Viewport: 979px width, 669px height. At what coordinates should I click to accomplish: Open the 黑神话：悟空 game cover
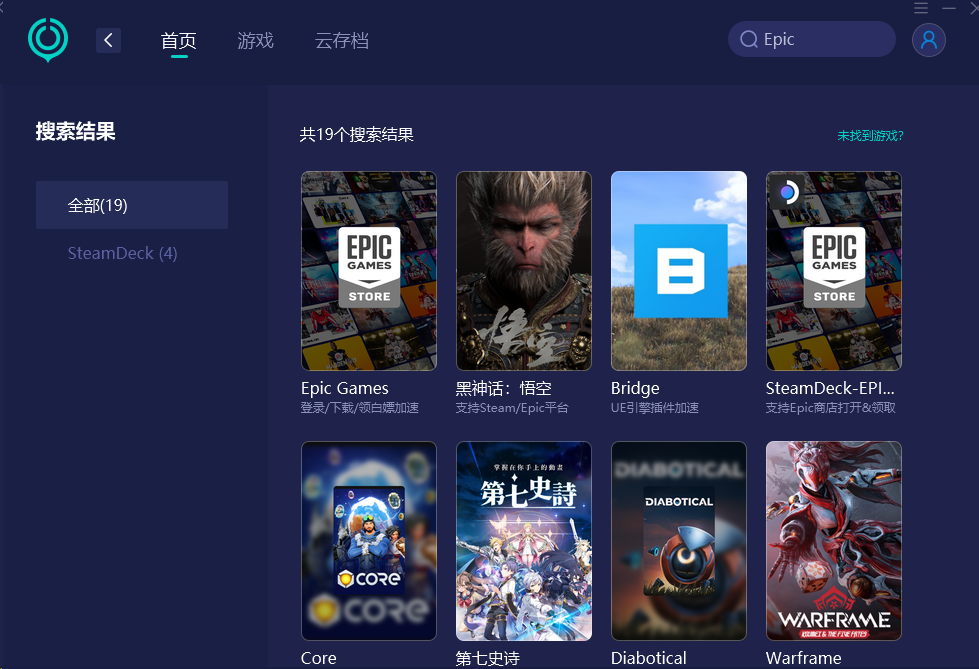click(x=524, y=271)
